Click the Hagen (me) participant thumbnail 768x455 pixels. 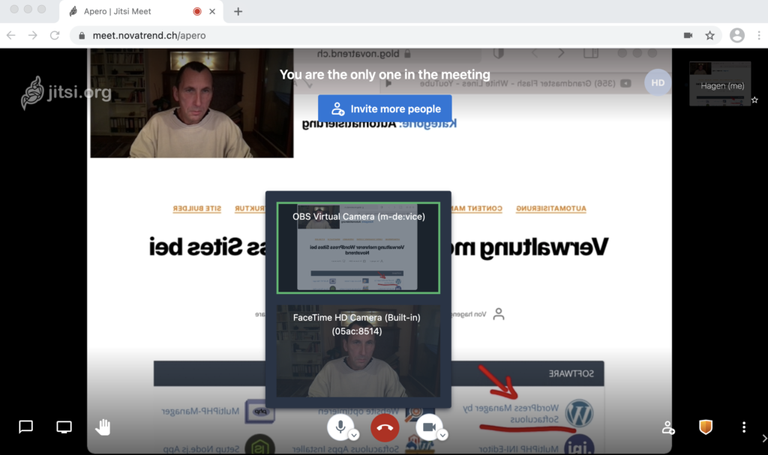coord(720,84)
